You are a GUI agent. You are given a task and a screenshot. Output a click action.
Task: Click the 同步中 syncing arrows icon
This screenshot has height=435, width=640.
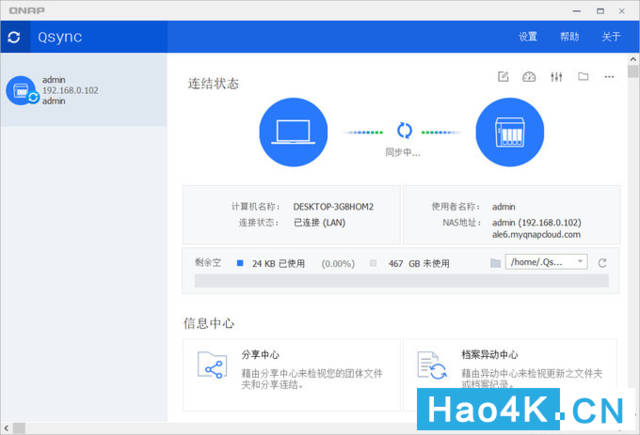point(404,130)
